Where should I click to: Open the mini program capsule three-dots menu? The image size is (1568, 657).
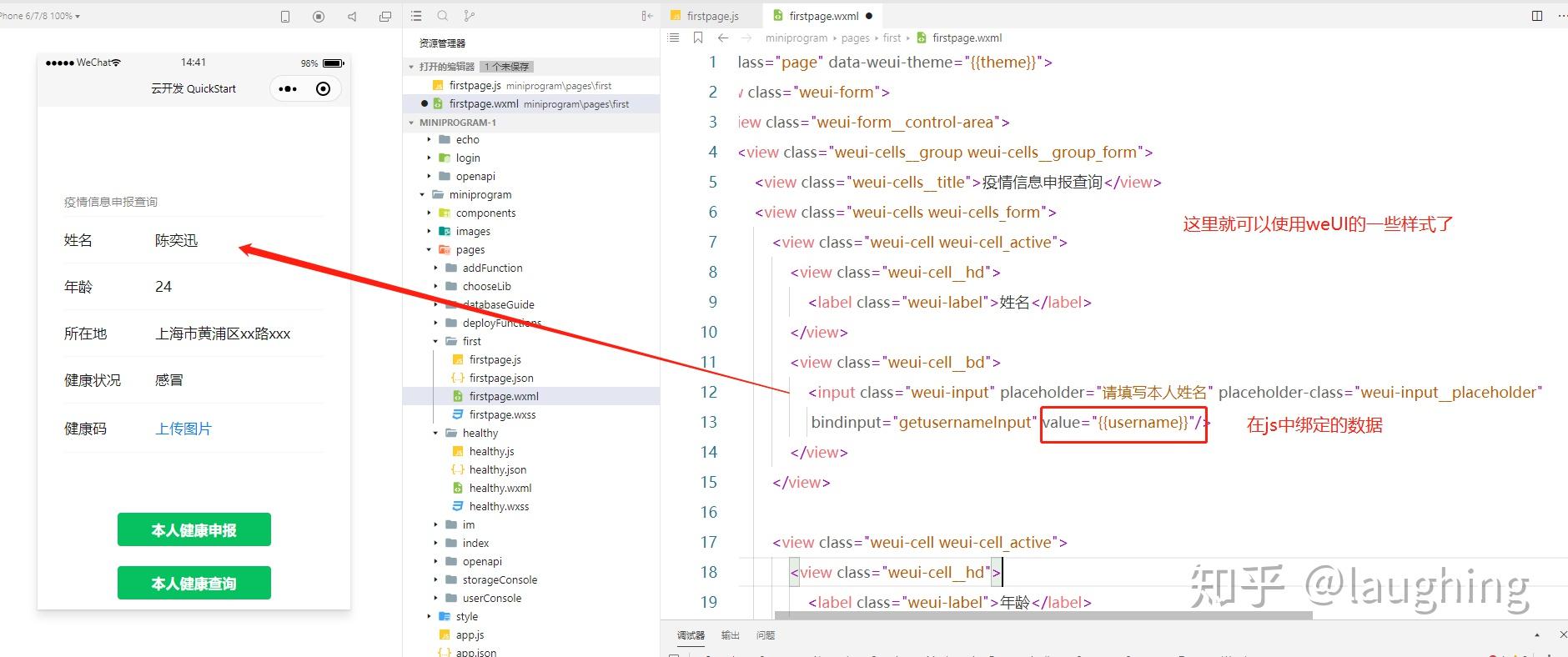(x=288, y=89)
